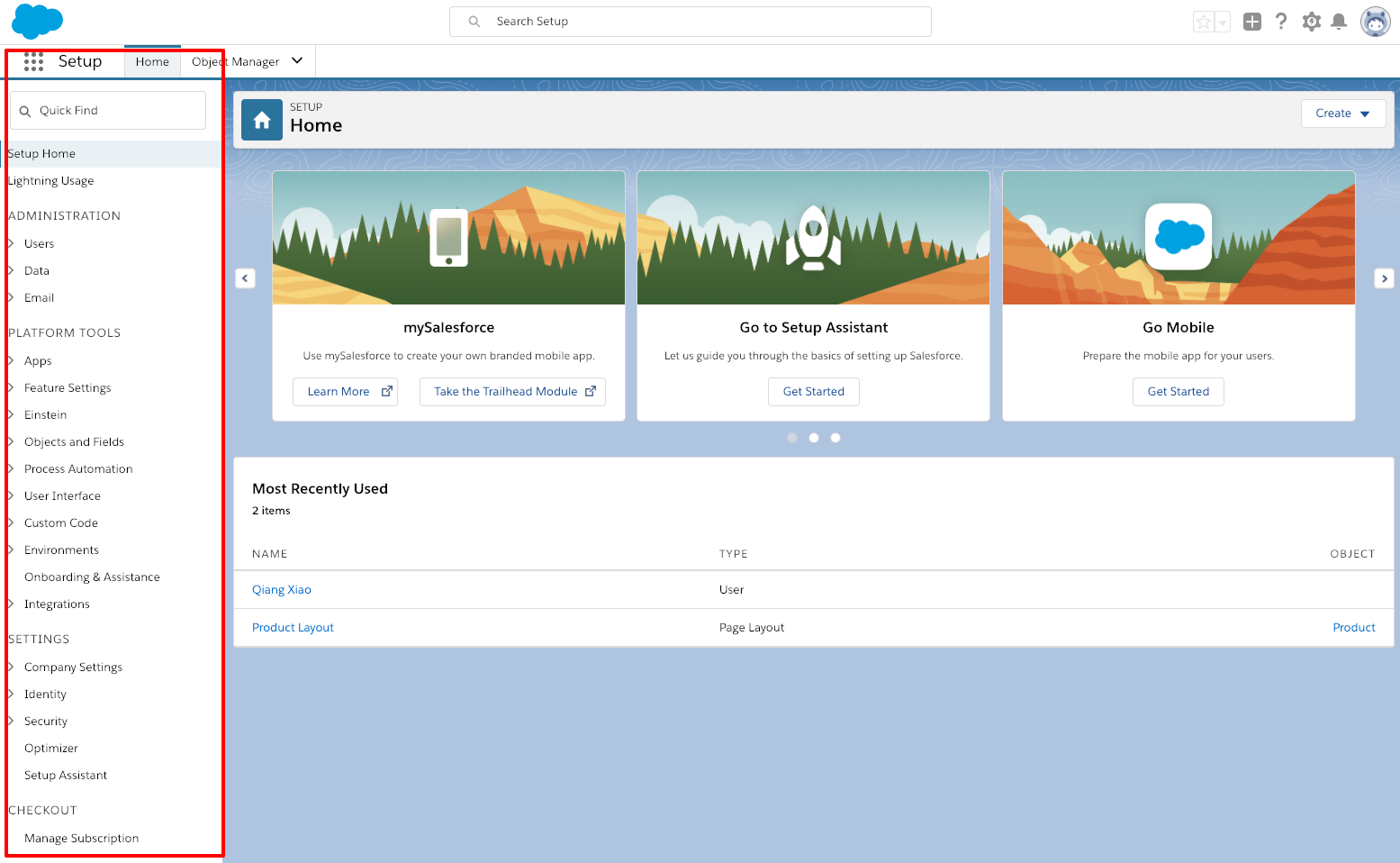Open the Create dropdown button
Image resolution: width=1400 pixels, height=863 pixels.
click(x=1342, y=114)
